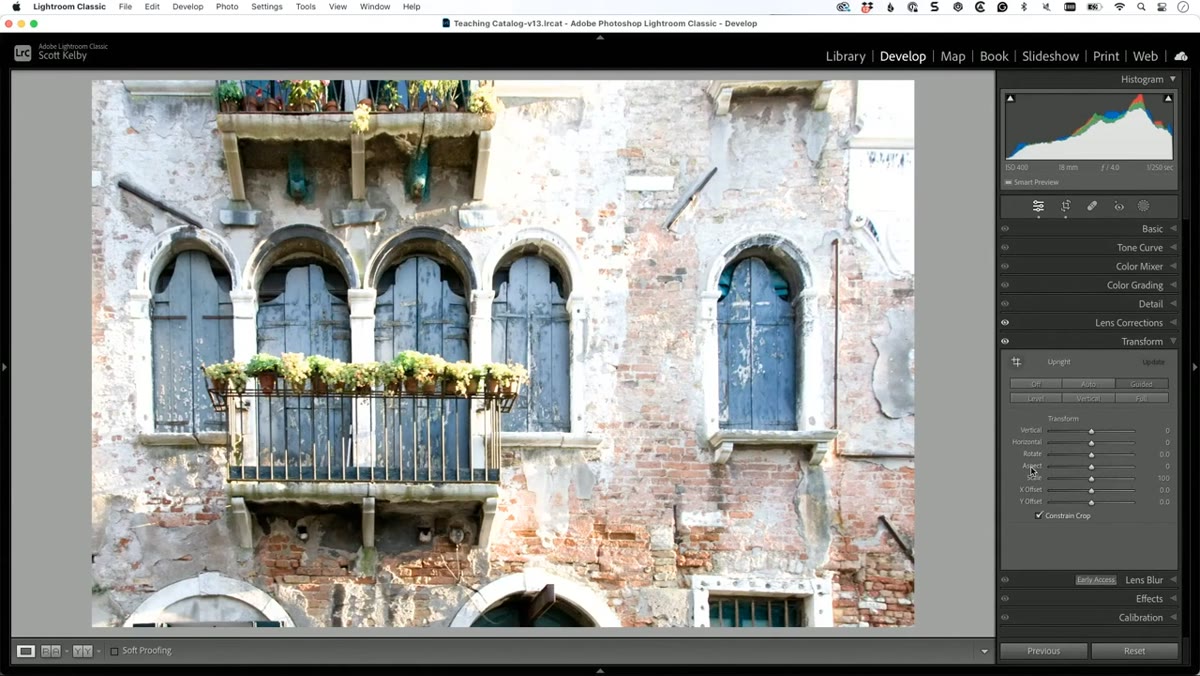Open the Develop menu
Image resolution: width=1200 pixels, height=676 pixels.
click(187, 7)
